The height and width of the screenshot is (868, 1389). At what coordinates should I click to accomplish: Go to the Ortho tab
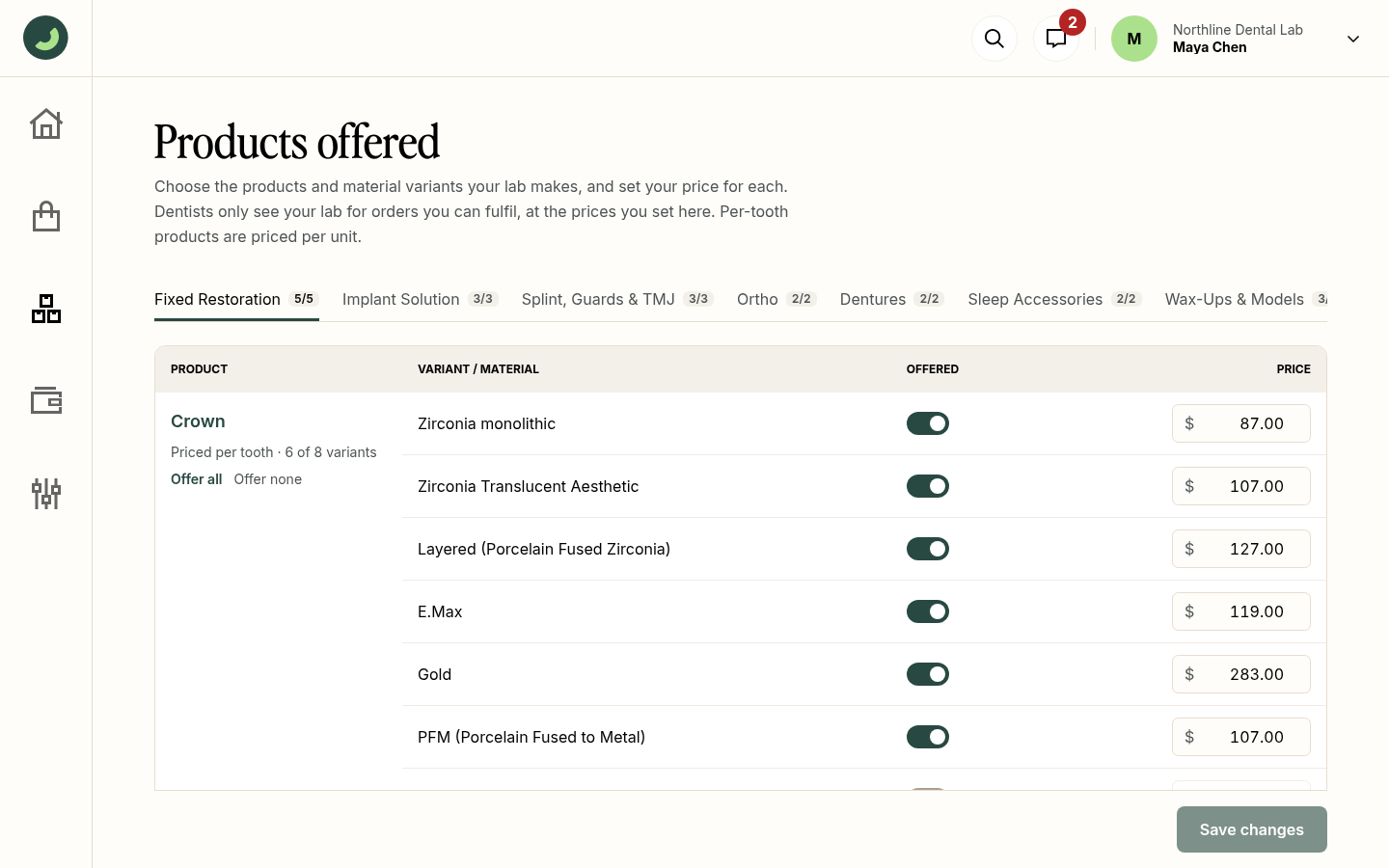pyautogui.click(x=776, y=299)
